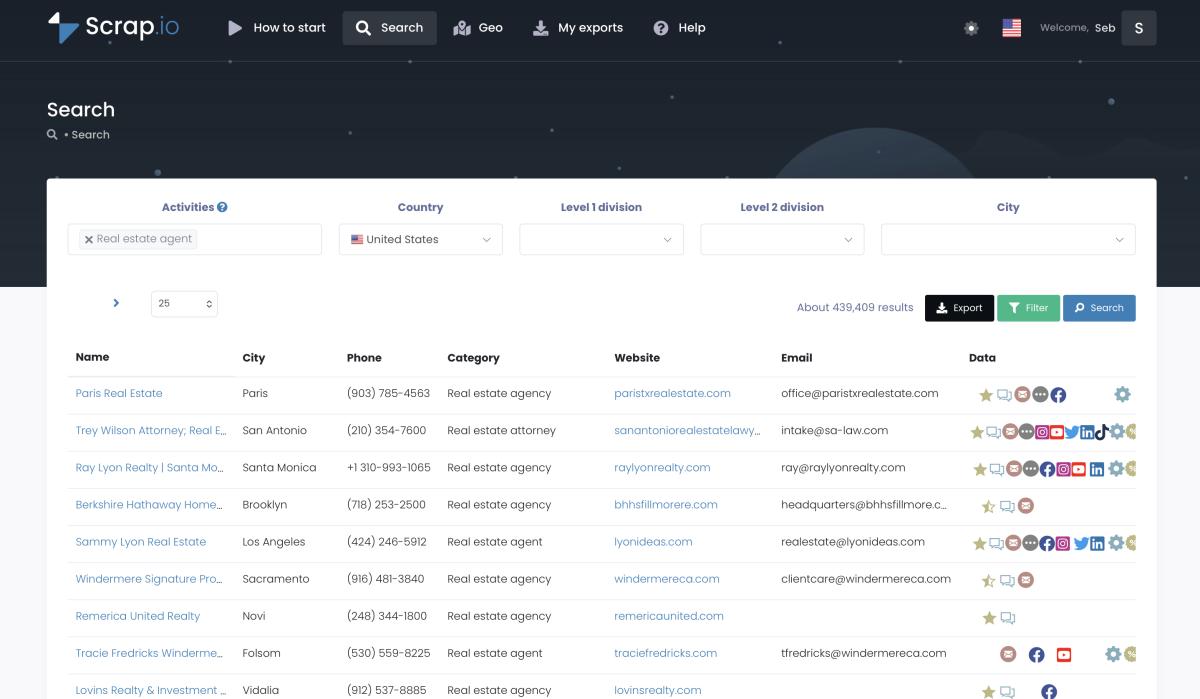The height and width of the screenshot is (699, 1200).
Task: Click the TikTok icon for Trey Wilson Attorney
Action: 1101,432
